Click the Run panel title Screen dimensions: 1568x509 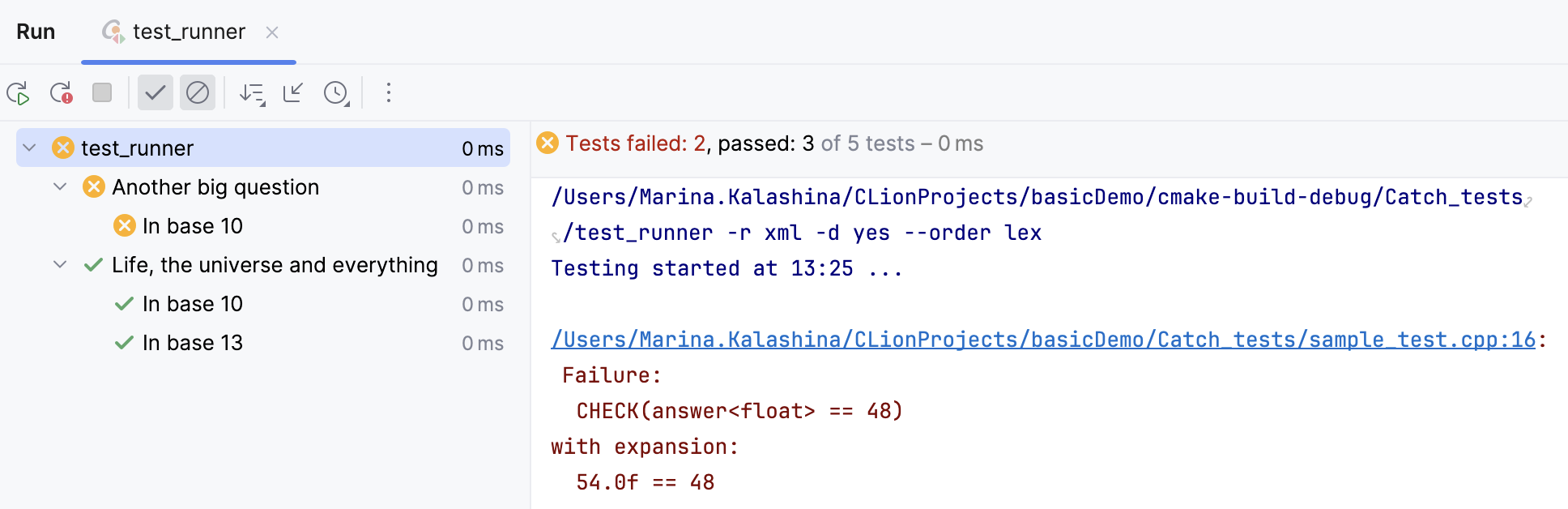tap(35, 31)
